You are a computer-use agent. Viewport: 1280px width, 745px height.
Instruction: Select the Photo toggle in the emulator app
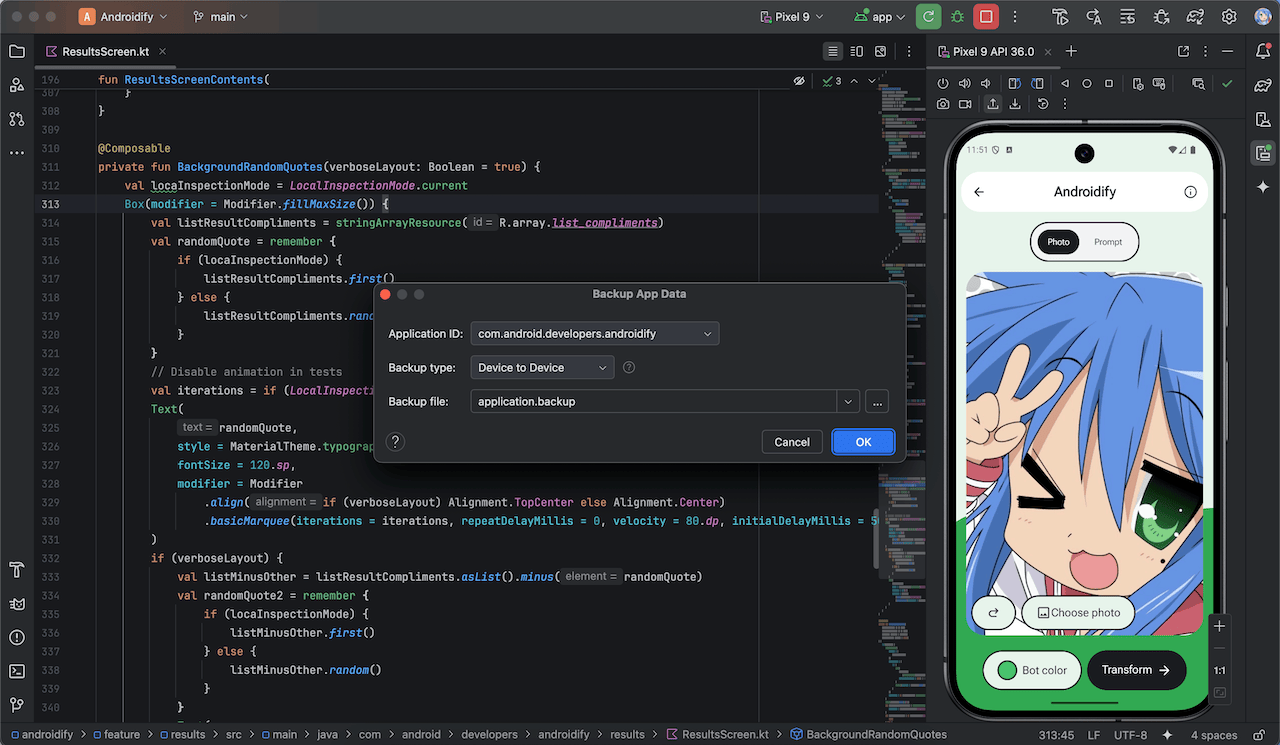[x=1058, y=242]
